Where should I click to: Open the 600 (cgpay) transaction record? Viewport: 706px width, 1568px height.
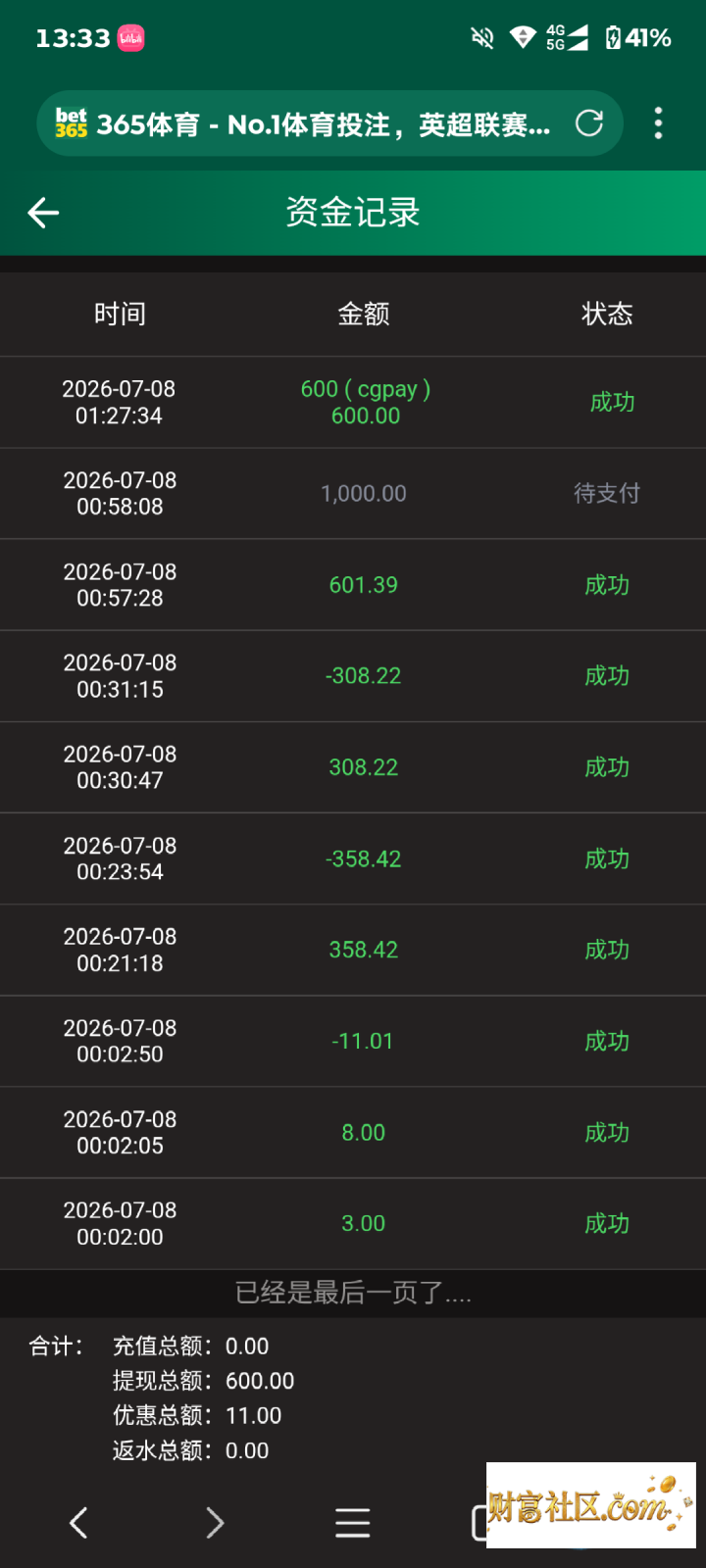click(353, 402)
